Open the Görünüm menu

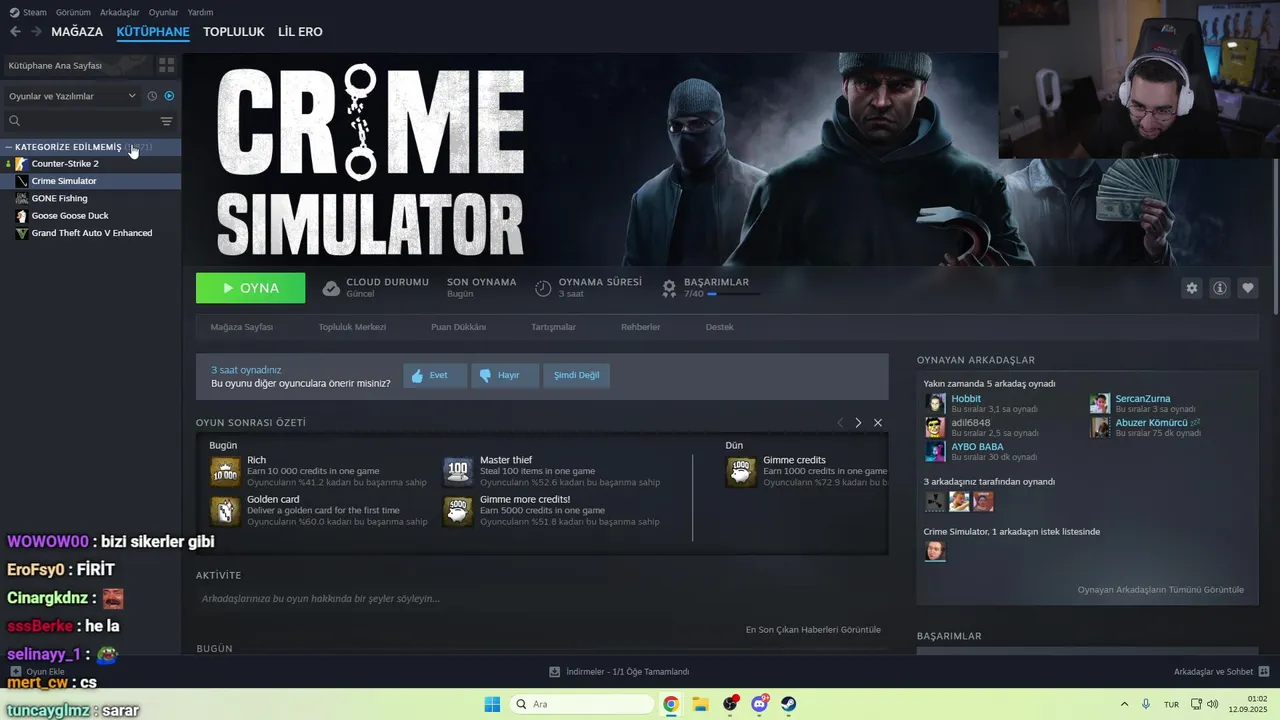pos(73,12)
